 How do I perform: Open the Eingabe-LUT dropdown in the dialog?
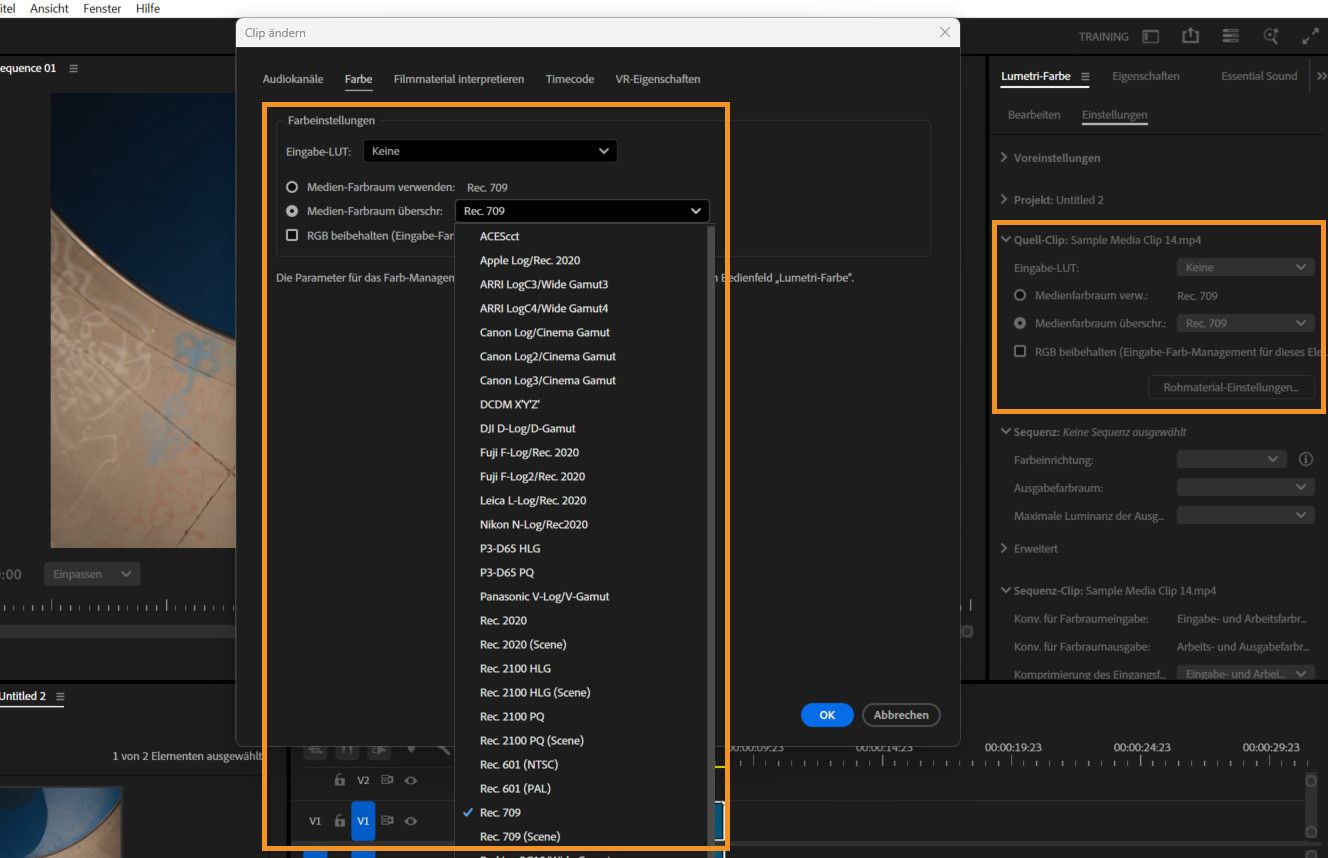(x=490, y=150)
